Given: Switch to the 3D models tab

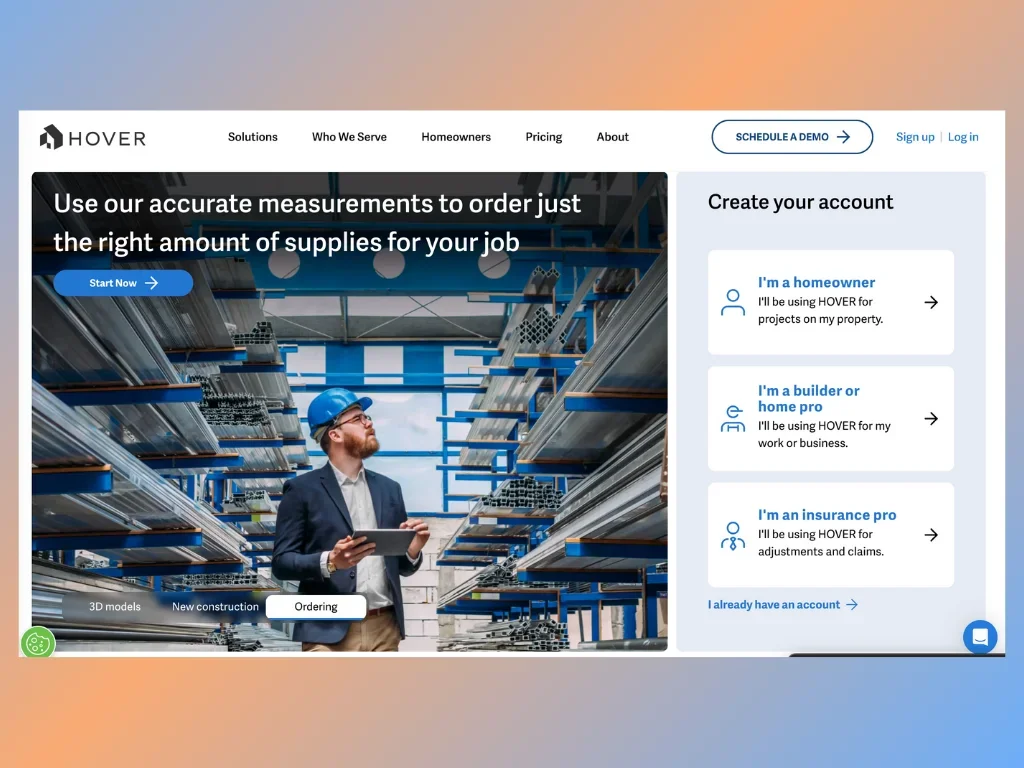Looking at the screenshot, I should click(115, 607).
